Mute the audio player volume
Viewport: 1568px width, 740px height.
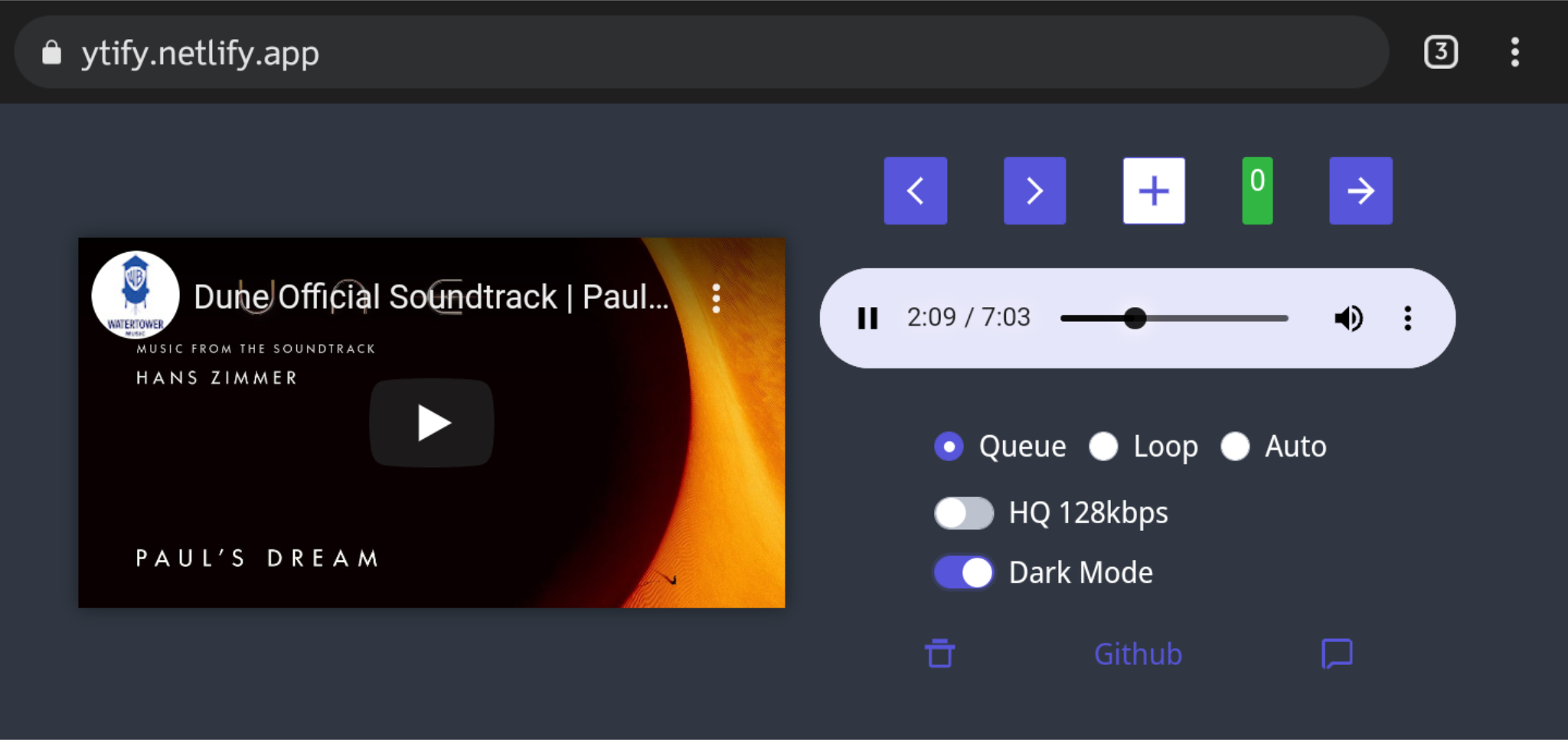(1348, 318)
